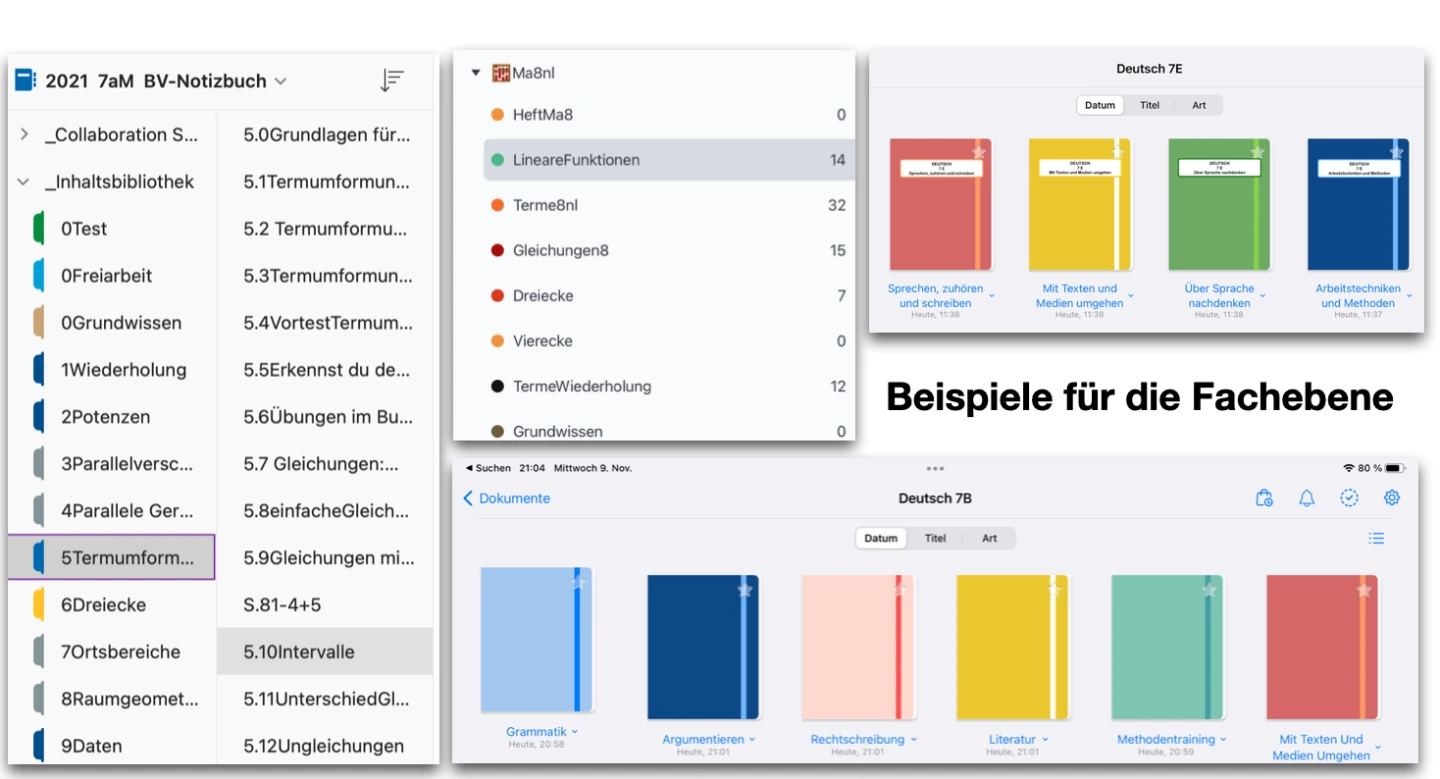1440x779 pixels.
Task: Collapse the _Inhaltsbibliothek section
Action: pos(24,182)
